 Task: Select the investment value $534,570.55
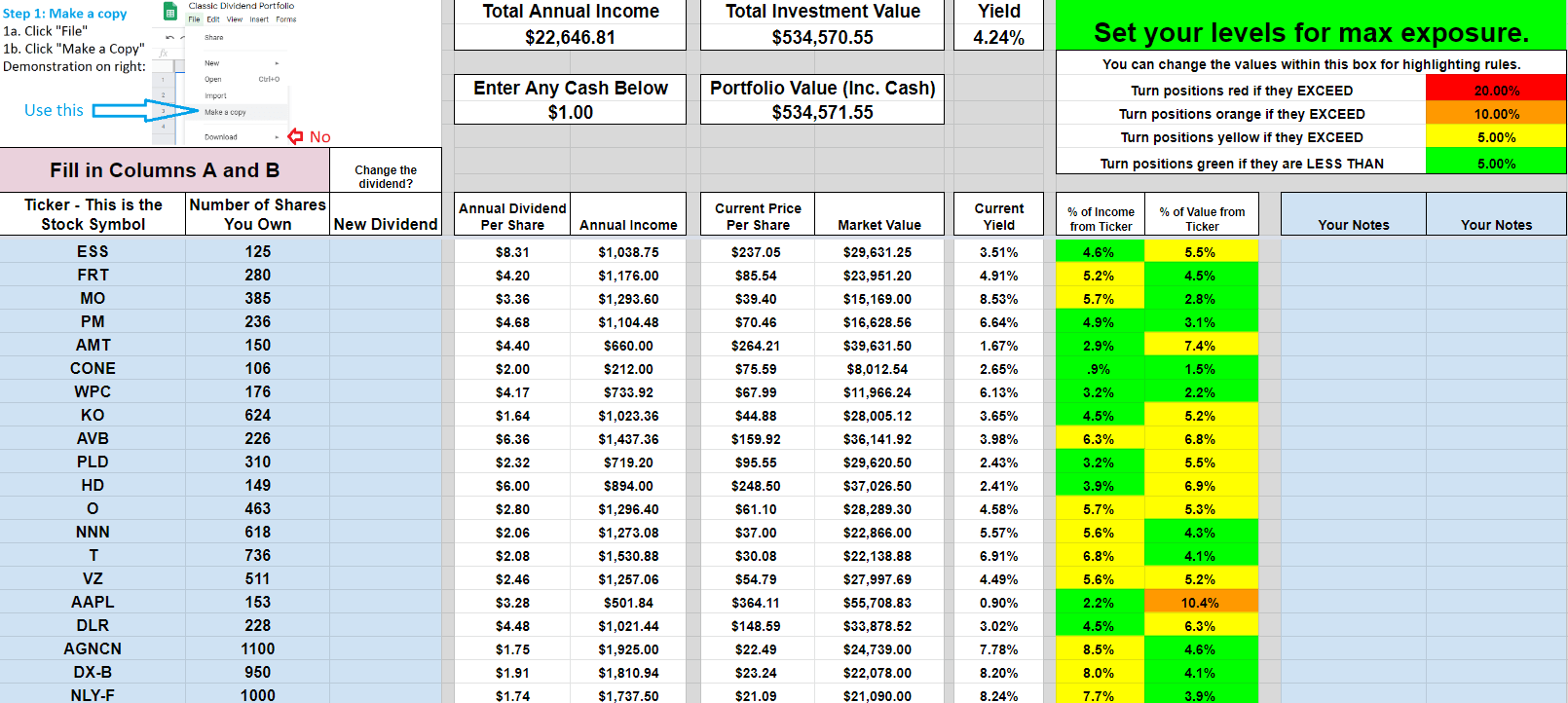coord(822,37)
